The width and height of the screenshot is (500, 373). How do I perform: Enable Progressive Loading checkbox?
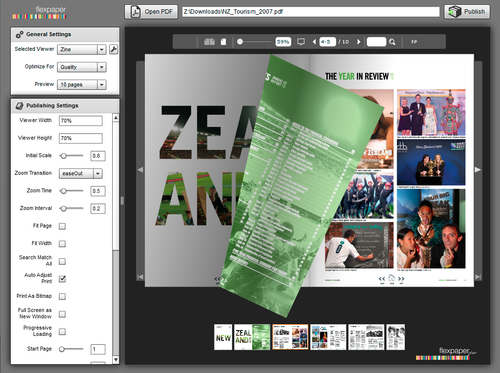(62, 331)
